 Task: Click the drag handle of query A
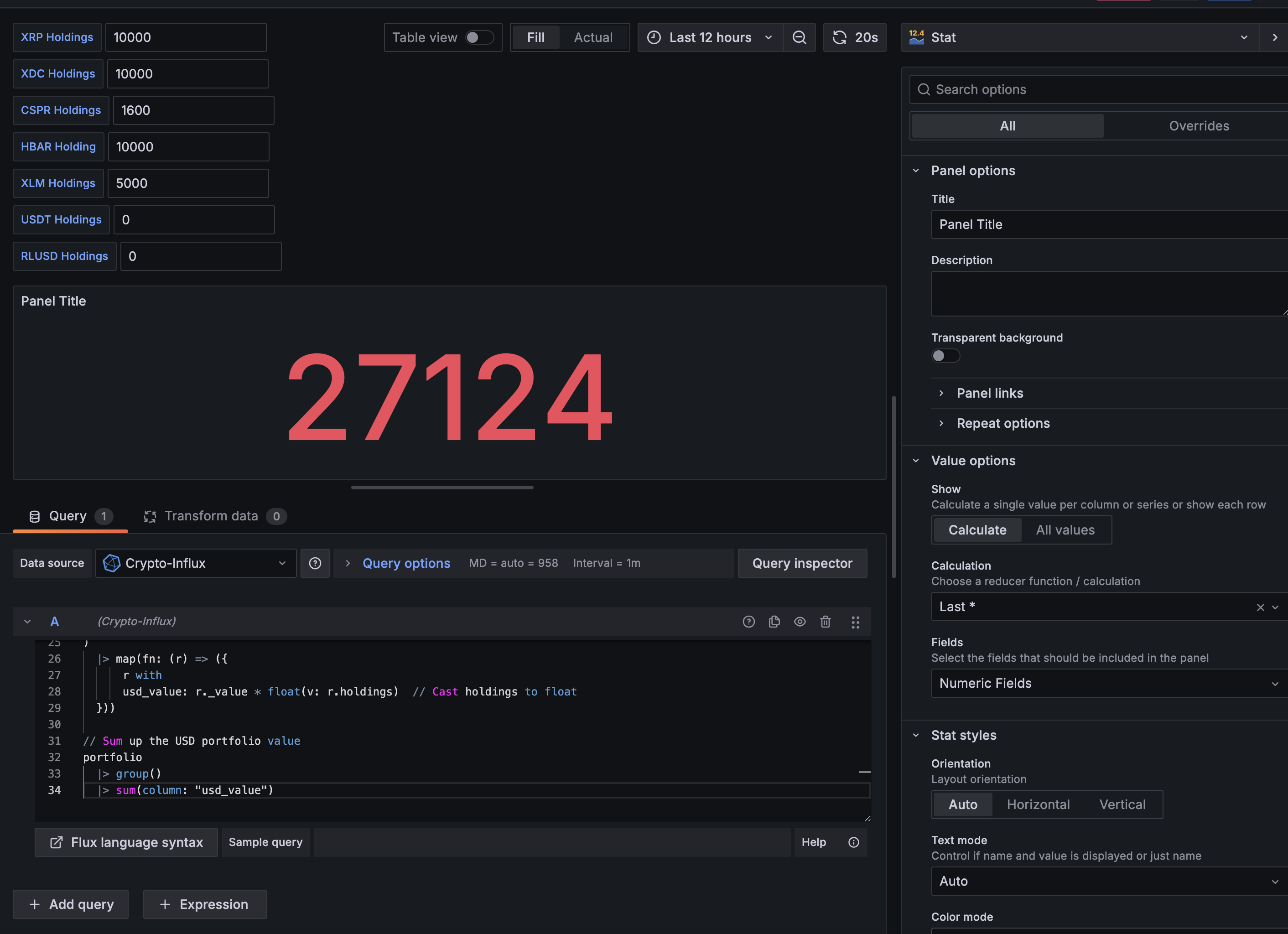pos(855,623)
